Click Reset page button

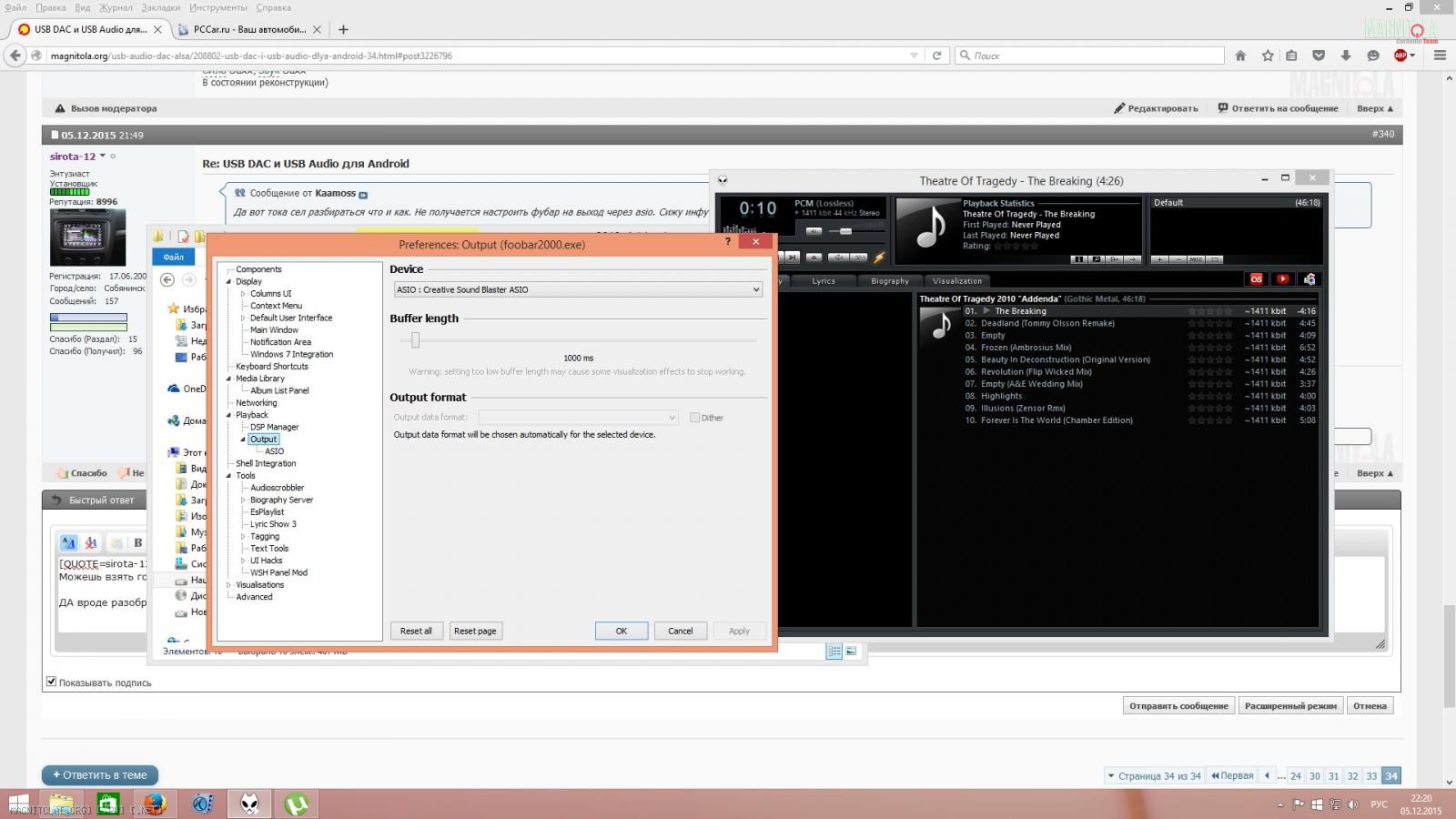click(x=475, y=631)
